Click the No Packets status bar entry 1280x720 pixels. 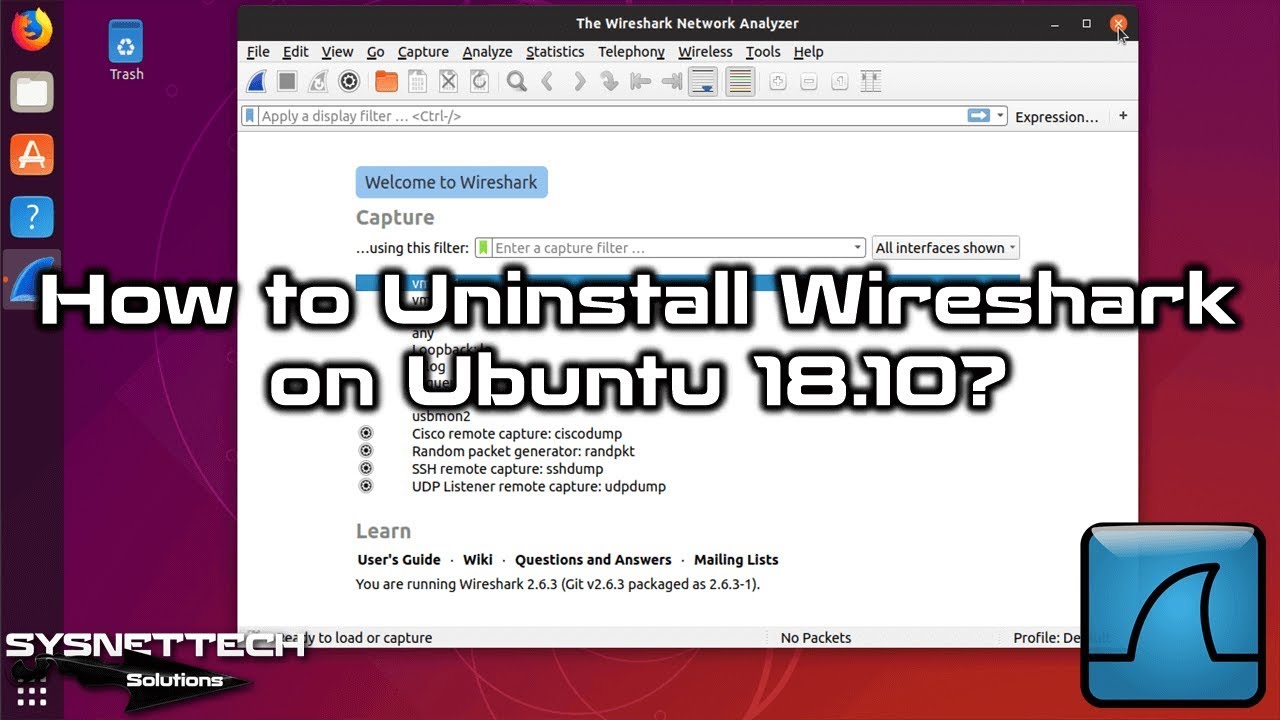point(816,637)
